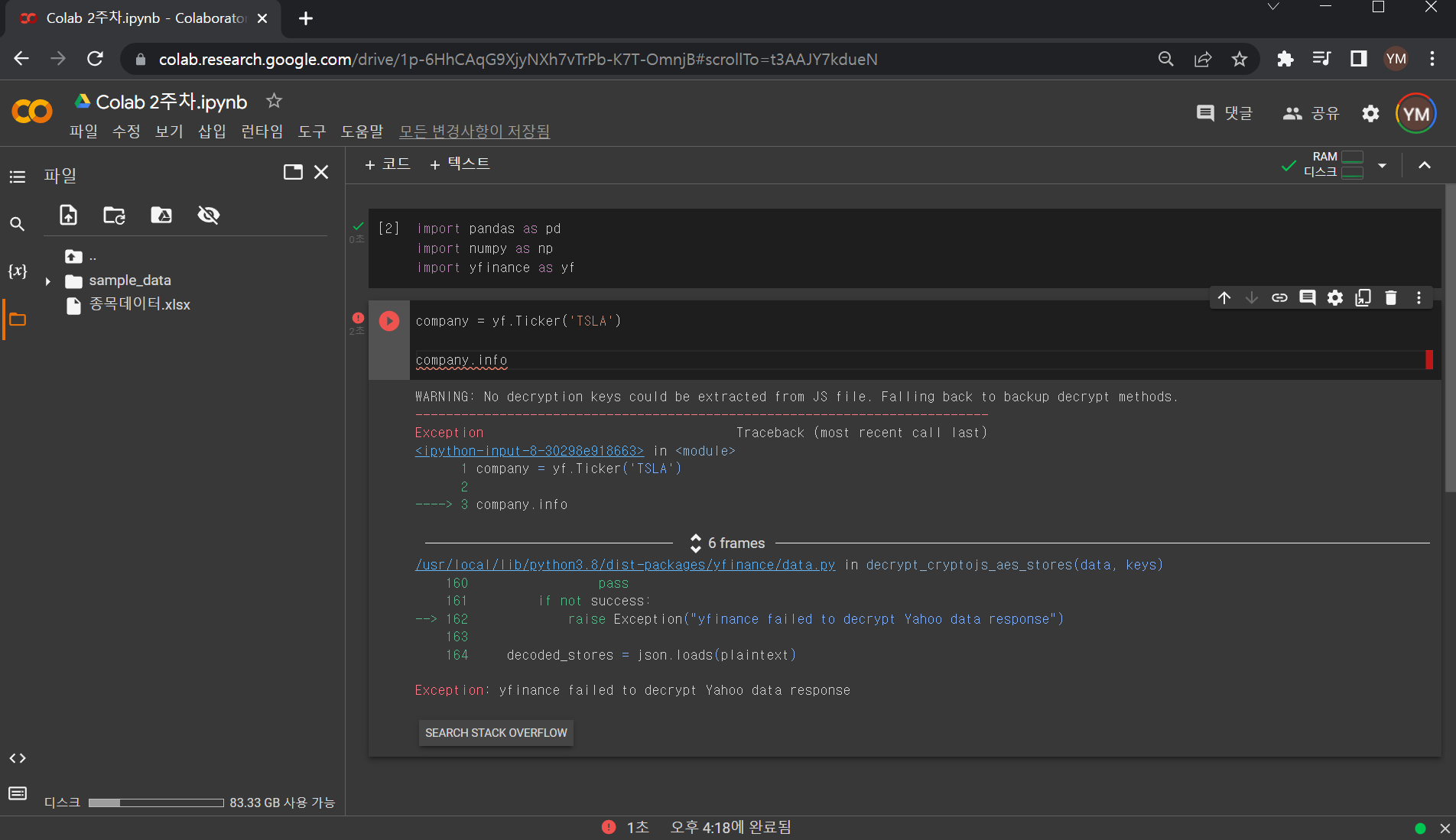1456x840 pixels.
Task: Open the YM Google account avatar
Action: (x=1415, y=114)
